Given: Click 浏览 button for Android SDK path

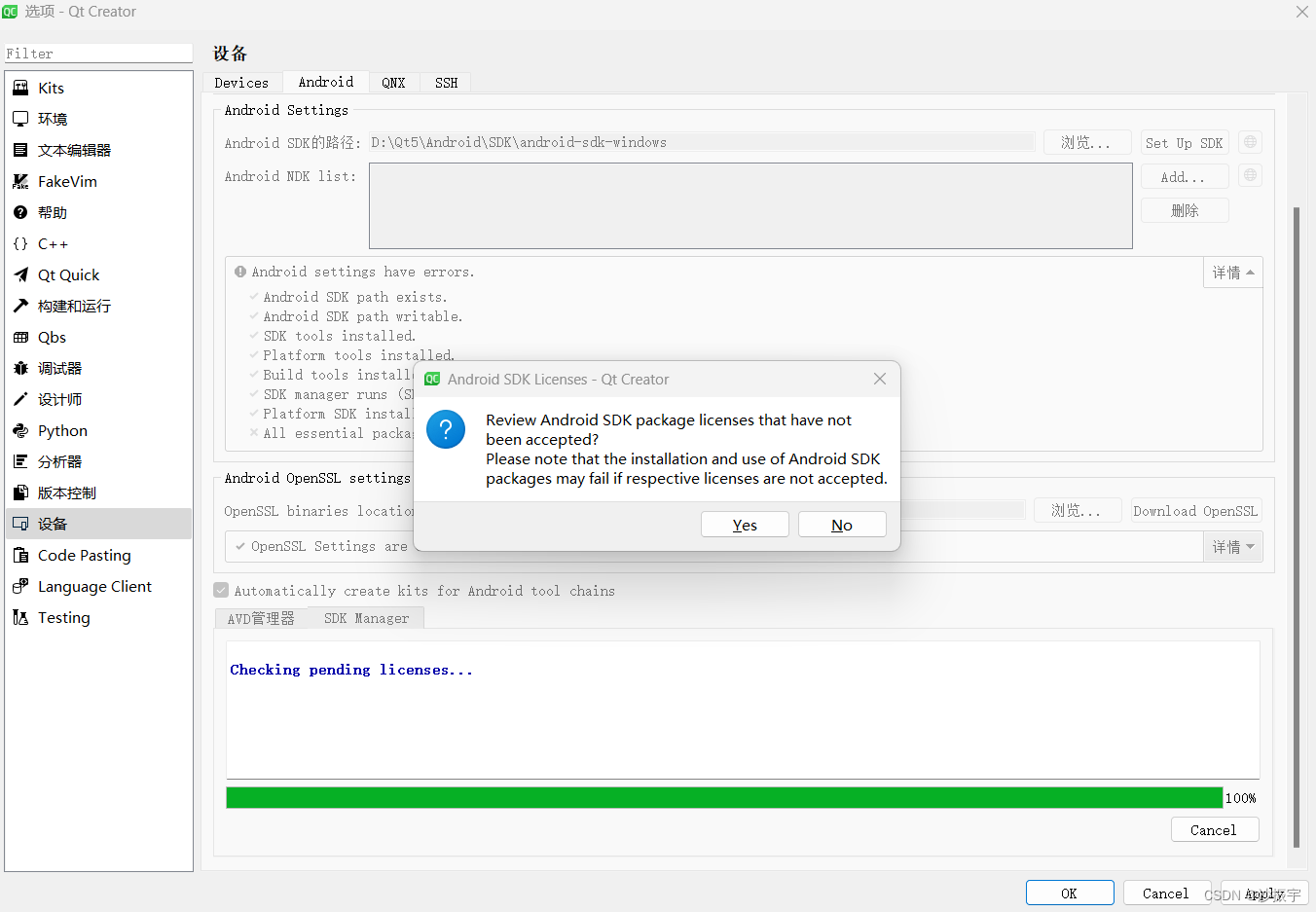Looking at the screenshot, I should point(1087,142).
